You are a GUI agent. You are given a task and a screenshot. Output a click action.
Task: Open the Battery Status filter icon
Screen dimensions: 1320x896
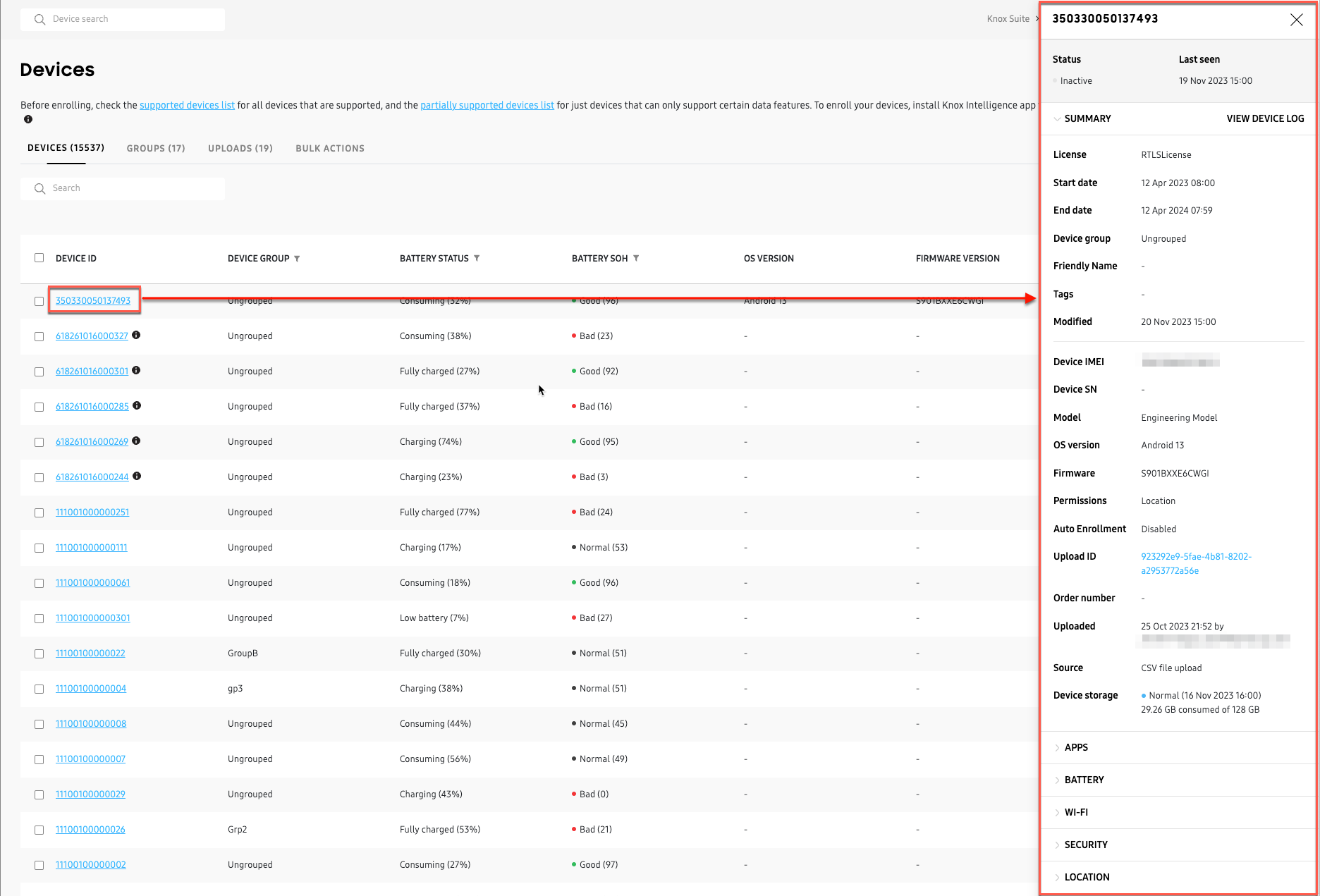click(x=477, y=258)
